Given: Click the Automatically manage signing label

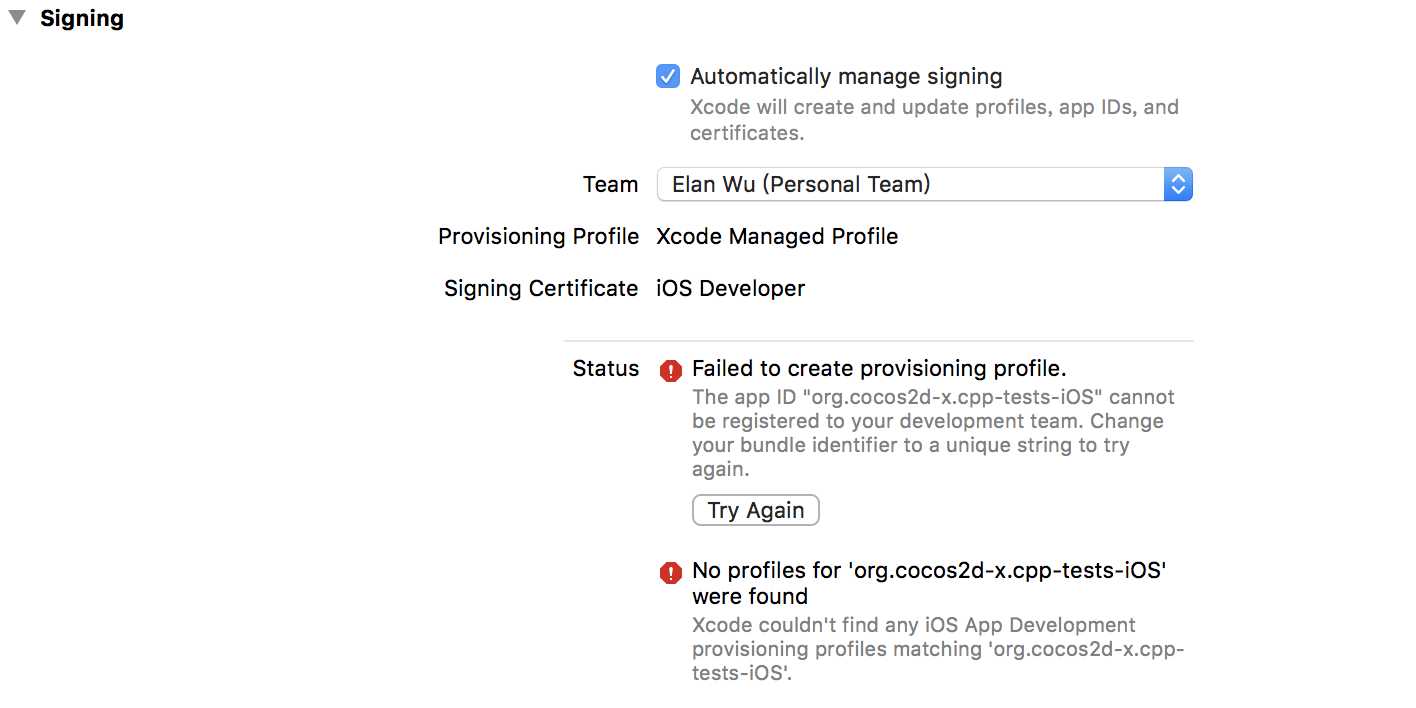Looking at the screenshot, I should [846, 76].
